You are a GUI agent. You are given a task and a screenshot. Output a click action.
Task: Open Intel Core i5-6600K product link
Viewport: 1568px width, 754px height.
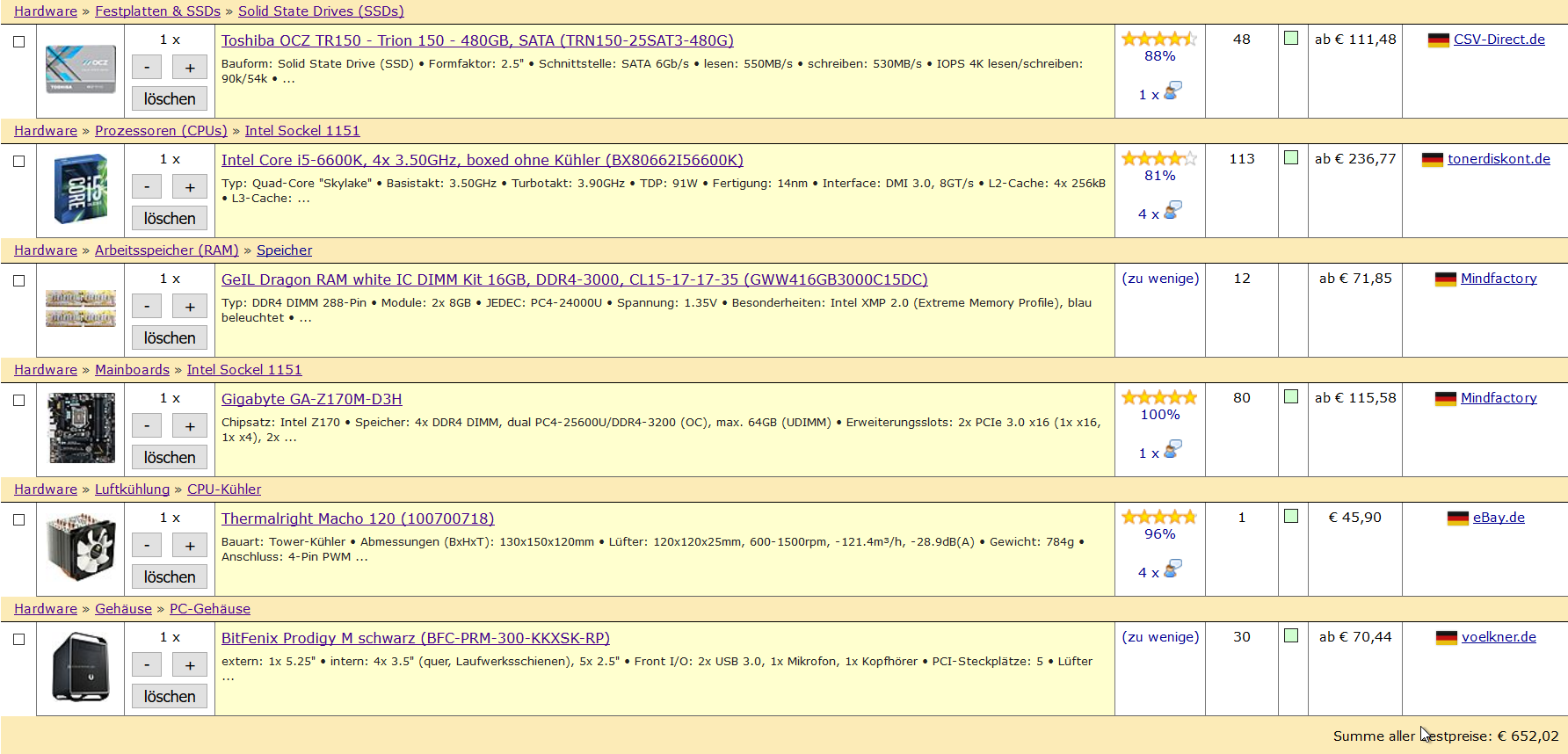tap(483, 160)
